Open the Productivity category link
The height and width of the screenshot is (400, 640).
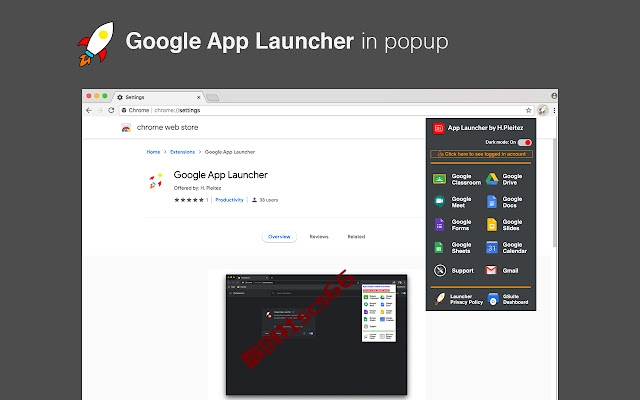[x=229, y=200]
